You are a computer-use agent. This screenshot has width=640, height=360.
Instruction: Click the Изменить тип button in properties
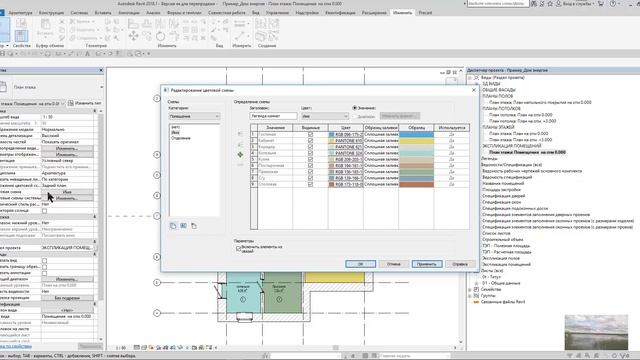point(84,103)
